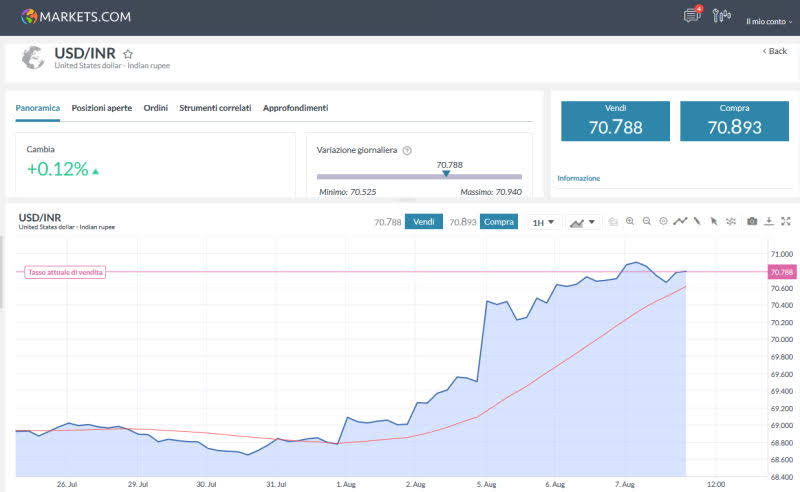Click the large Vendi 70.788 button
Viewport: 800px width, 492px height.
(x=615, y=121)
